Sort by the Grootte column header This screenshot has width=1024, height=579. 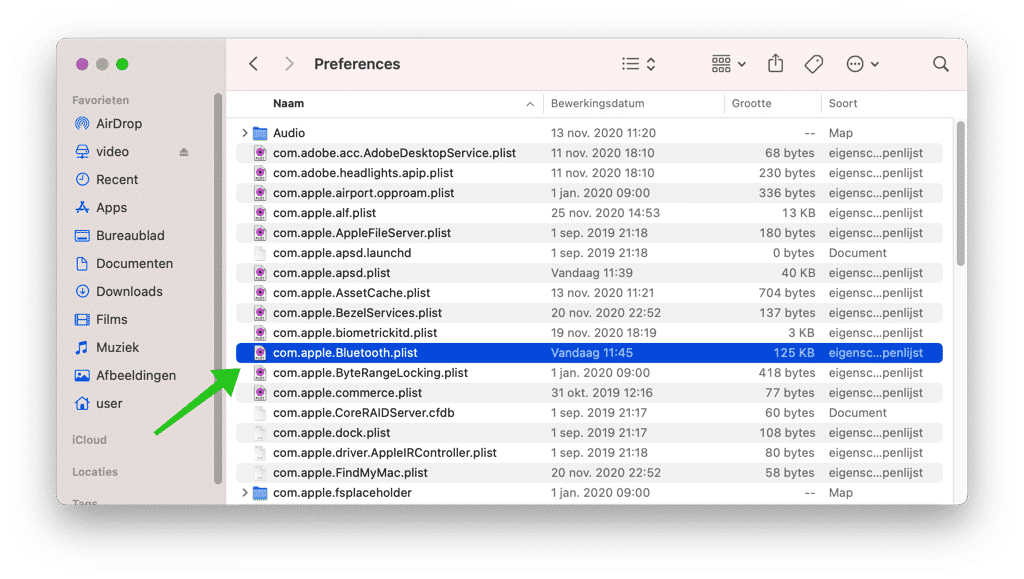click(x=751, y=103)
